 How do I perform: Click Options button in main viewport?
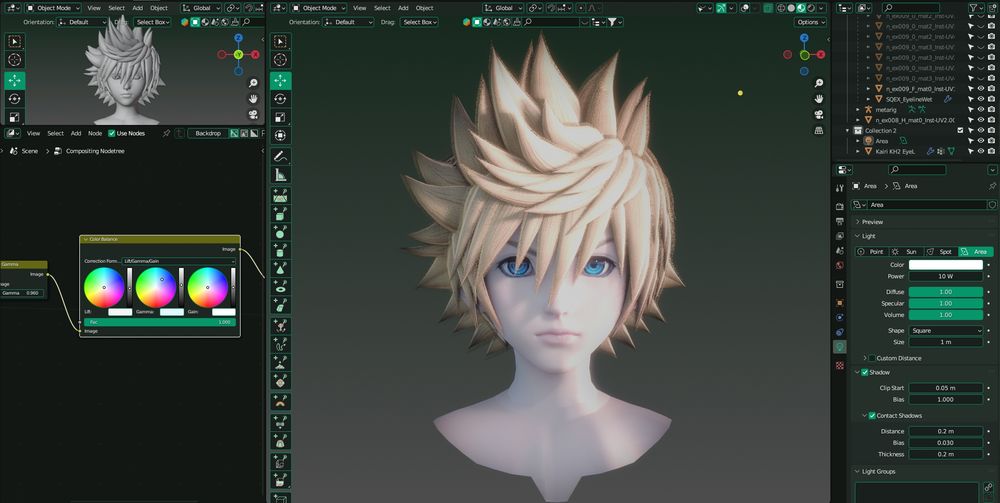pos(811,22)
